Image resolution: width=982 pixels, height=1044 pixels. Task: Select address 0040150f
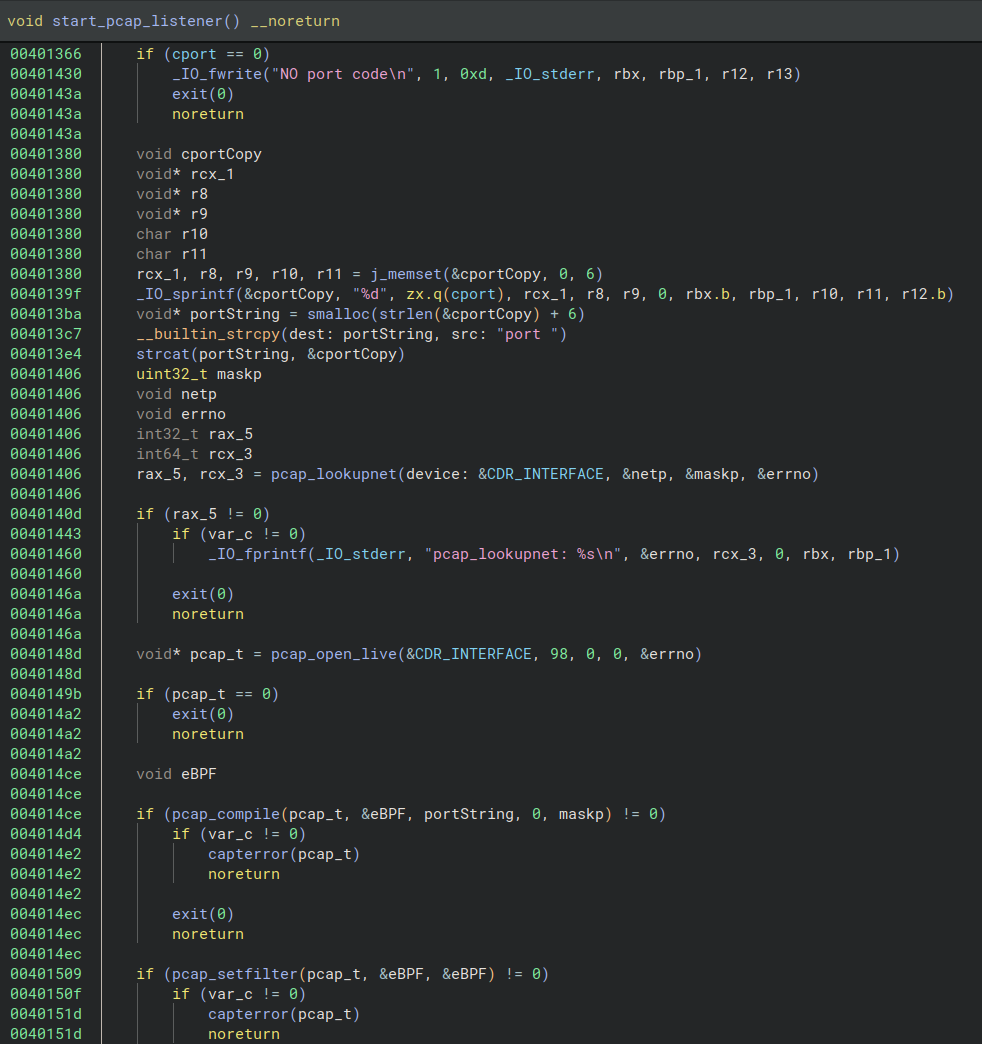point(46,993)
